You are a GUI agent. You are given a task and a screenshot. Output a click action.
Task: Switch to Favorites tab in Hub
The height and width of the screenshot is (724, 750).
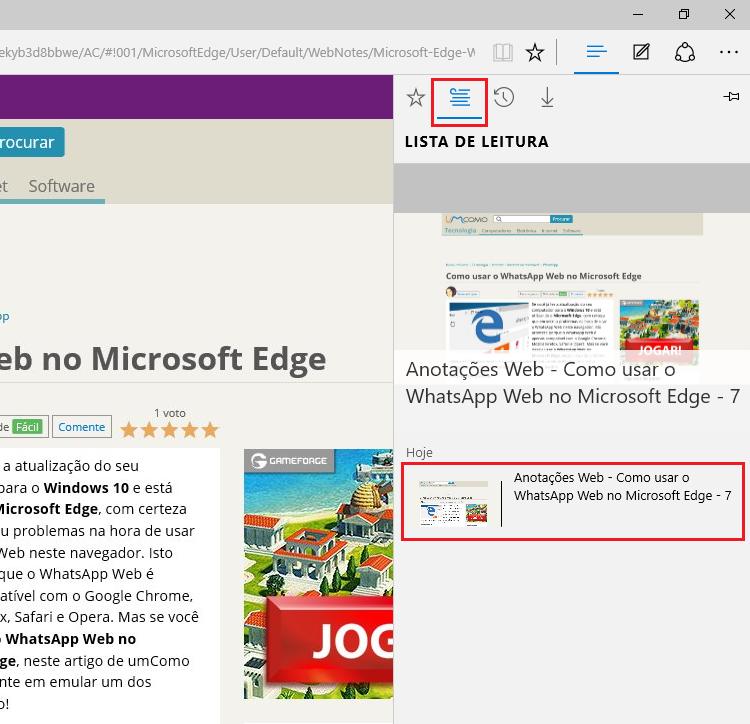pos(416,98)
